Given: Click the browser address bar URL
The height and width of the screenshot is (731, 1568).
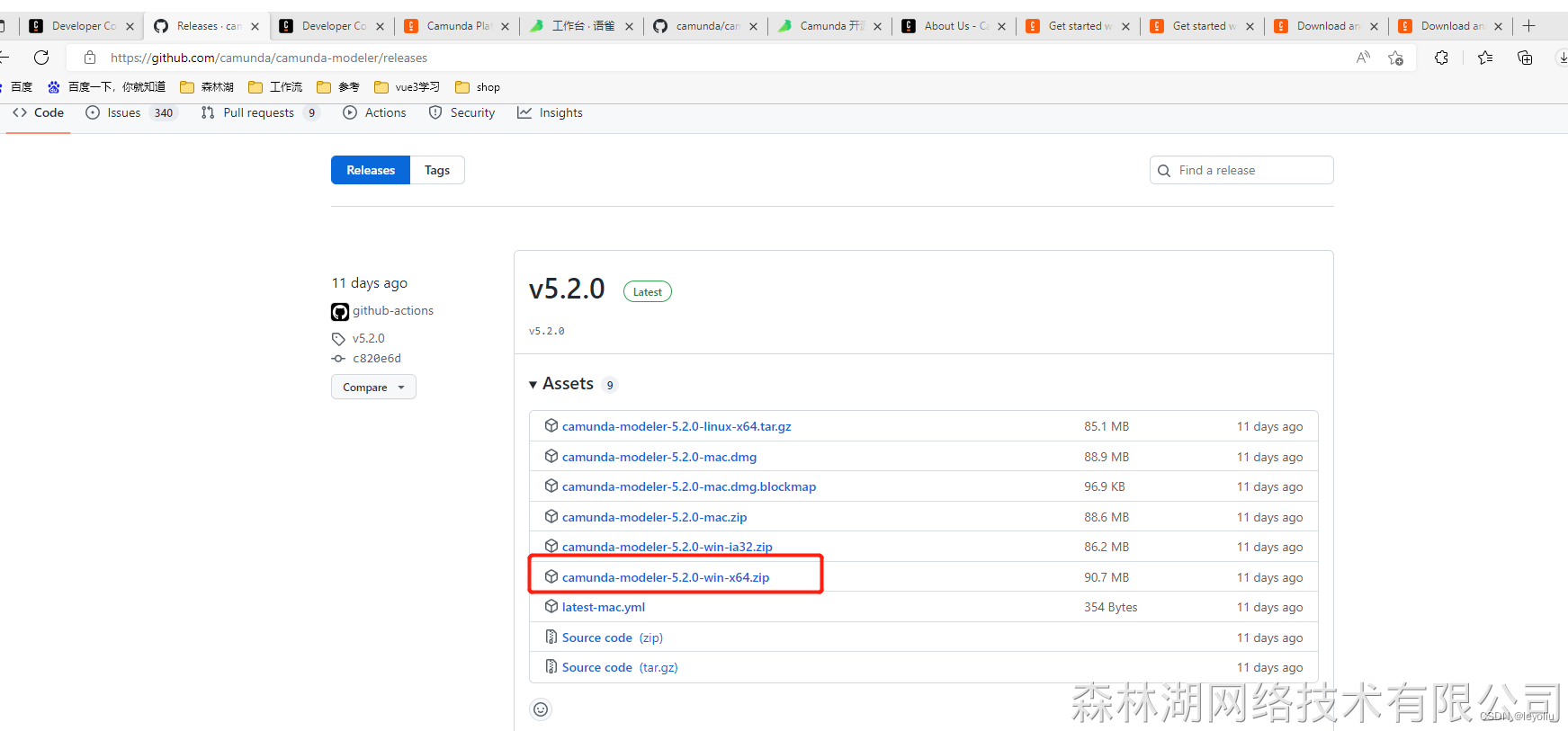Looking at the screenshot, I should click(269, 58).
